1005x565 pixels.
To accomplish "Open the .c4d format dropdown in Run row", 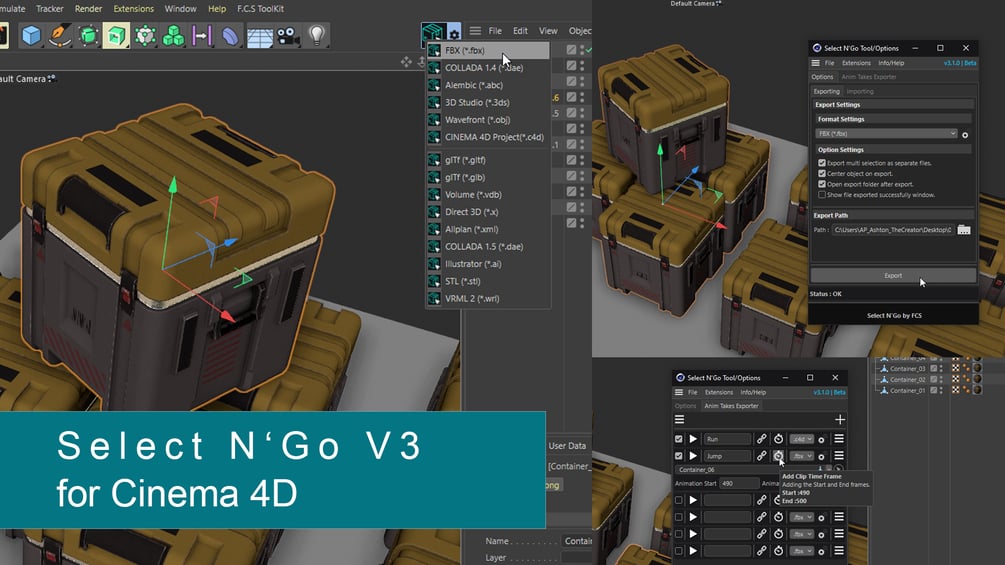I will 801,439.
